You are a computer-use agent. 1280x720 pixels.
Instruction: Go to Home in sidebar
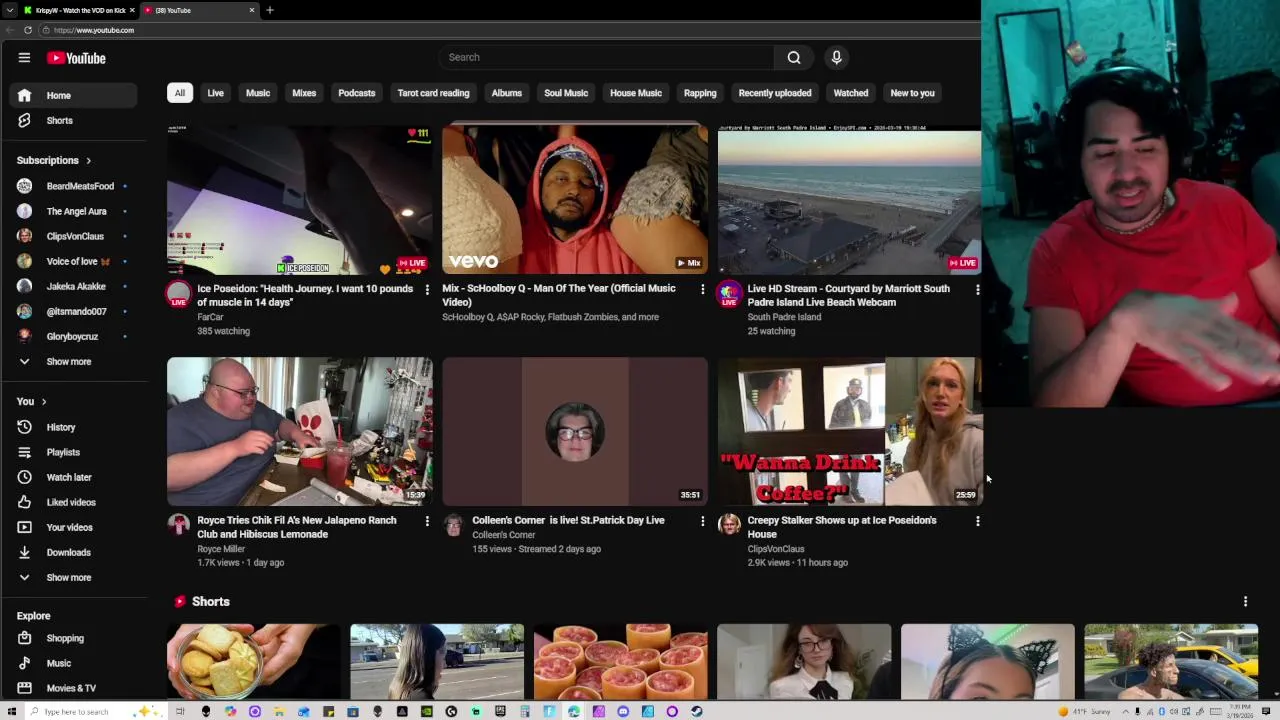pyautogui.click(x=72, y=95)
